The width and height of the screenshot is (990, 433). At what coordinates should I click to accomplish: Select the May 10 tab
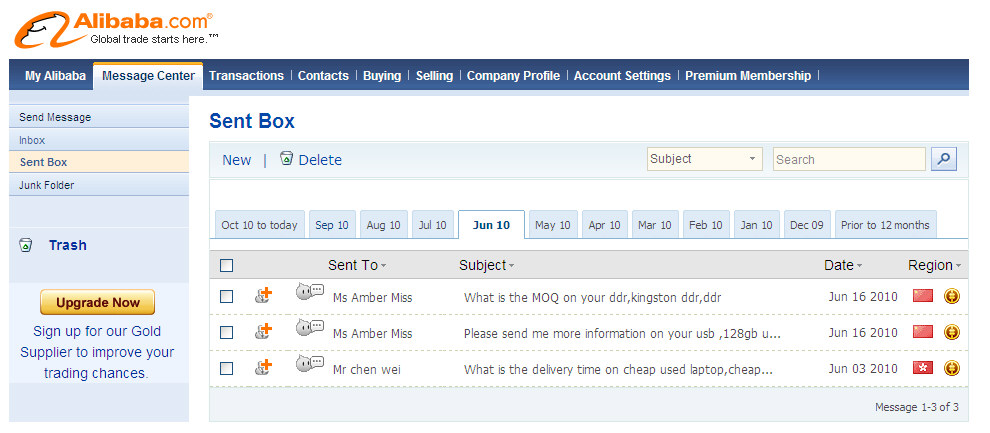[553, 225]
